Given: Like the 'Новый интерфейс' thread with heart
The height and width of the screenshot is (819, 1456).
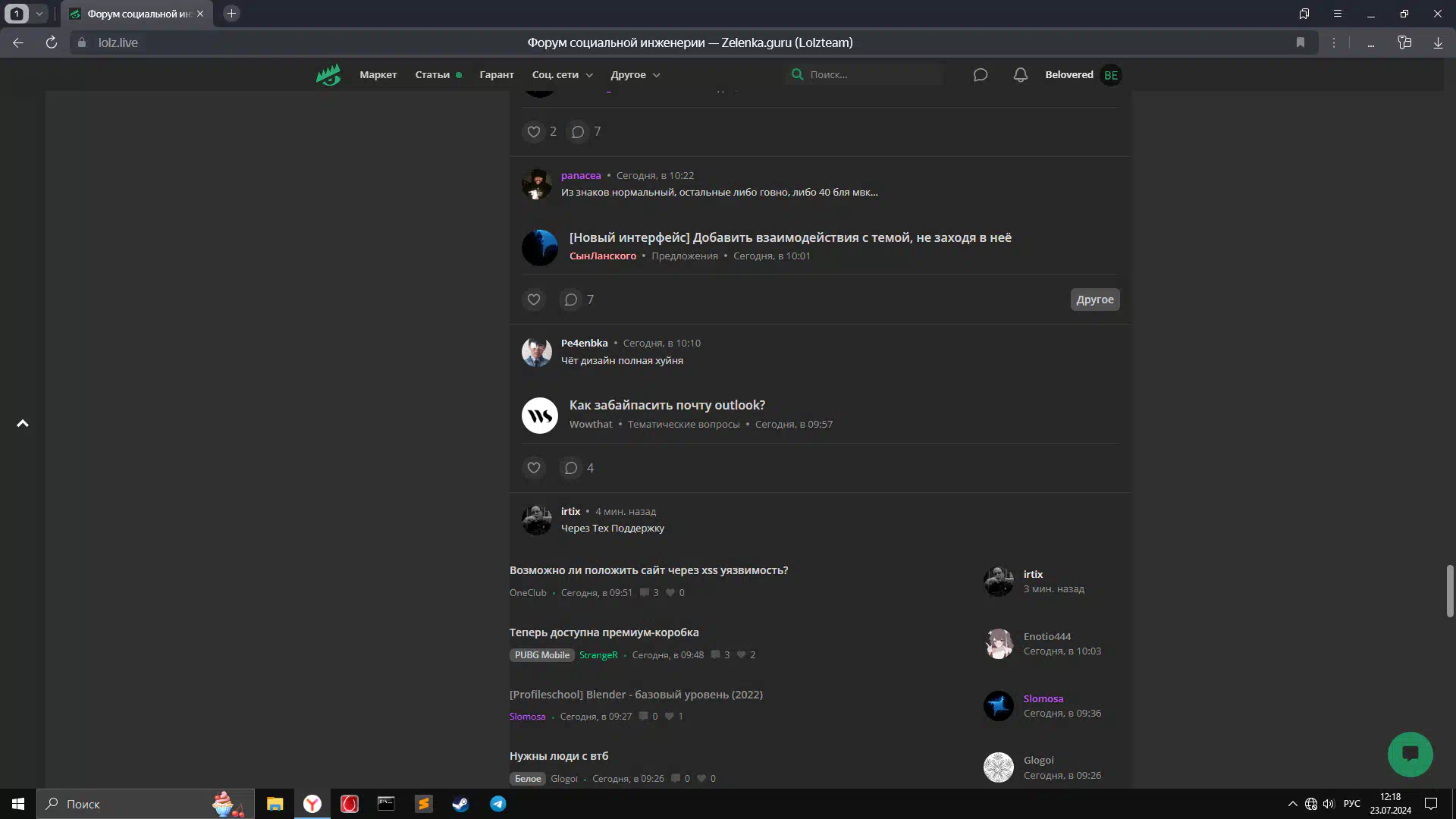Looking at the screenshot, I should point(534,300).
